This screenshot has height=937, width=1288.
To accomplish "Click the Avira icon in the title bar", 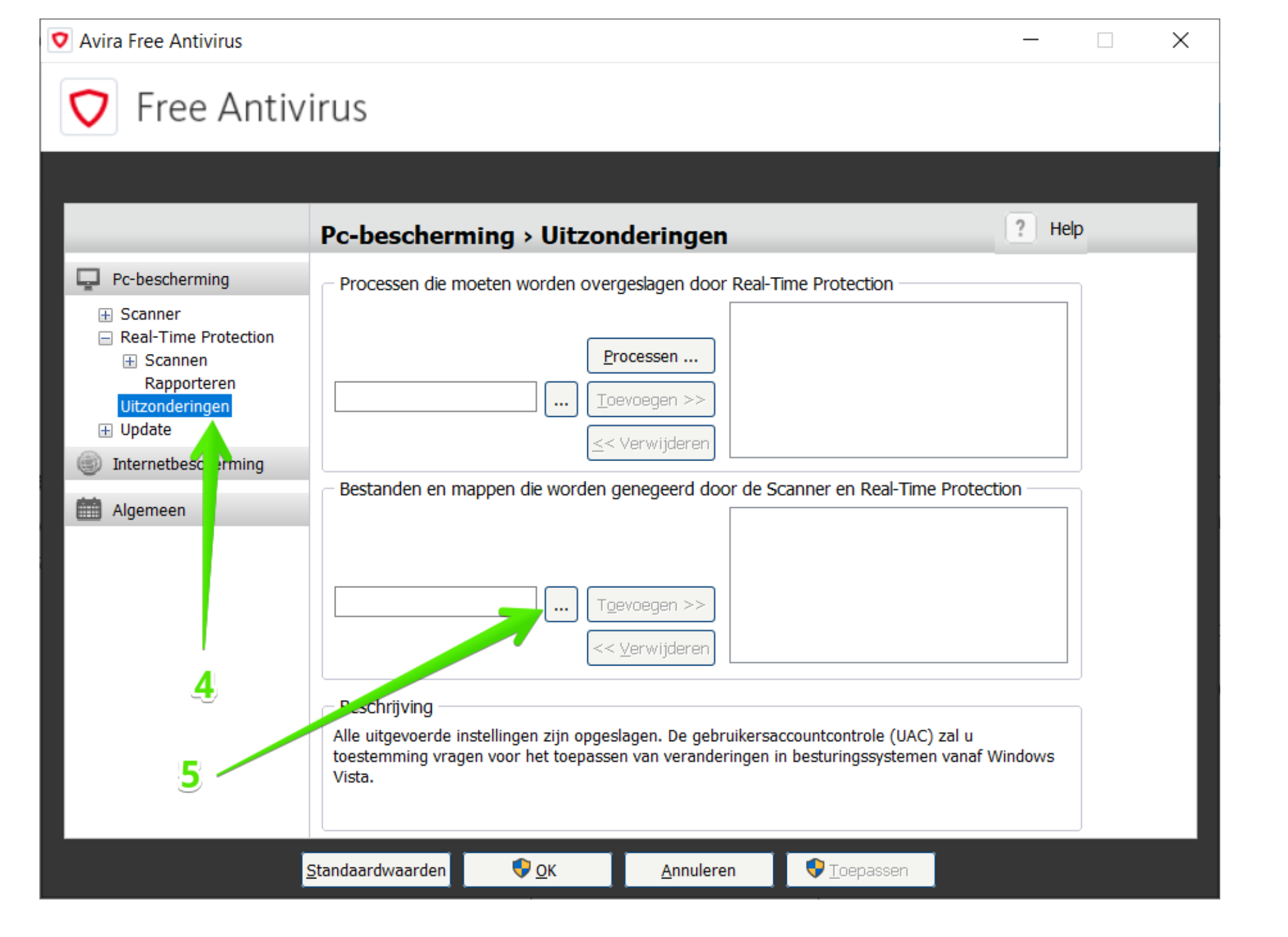I will pos(60,41).
